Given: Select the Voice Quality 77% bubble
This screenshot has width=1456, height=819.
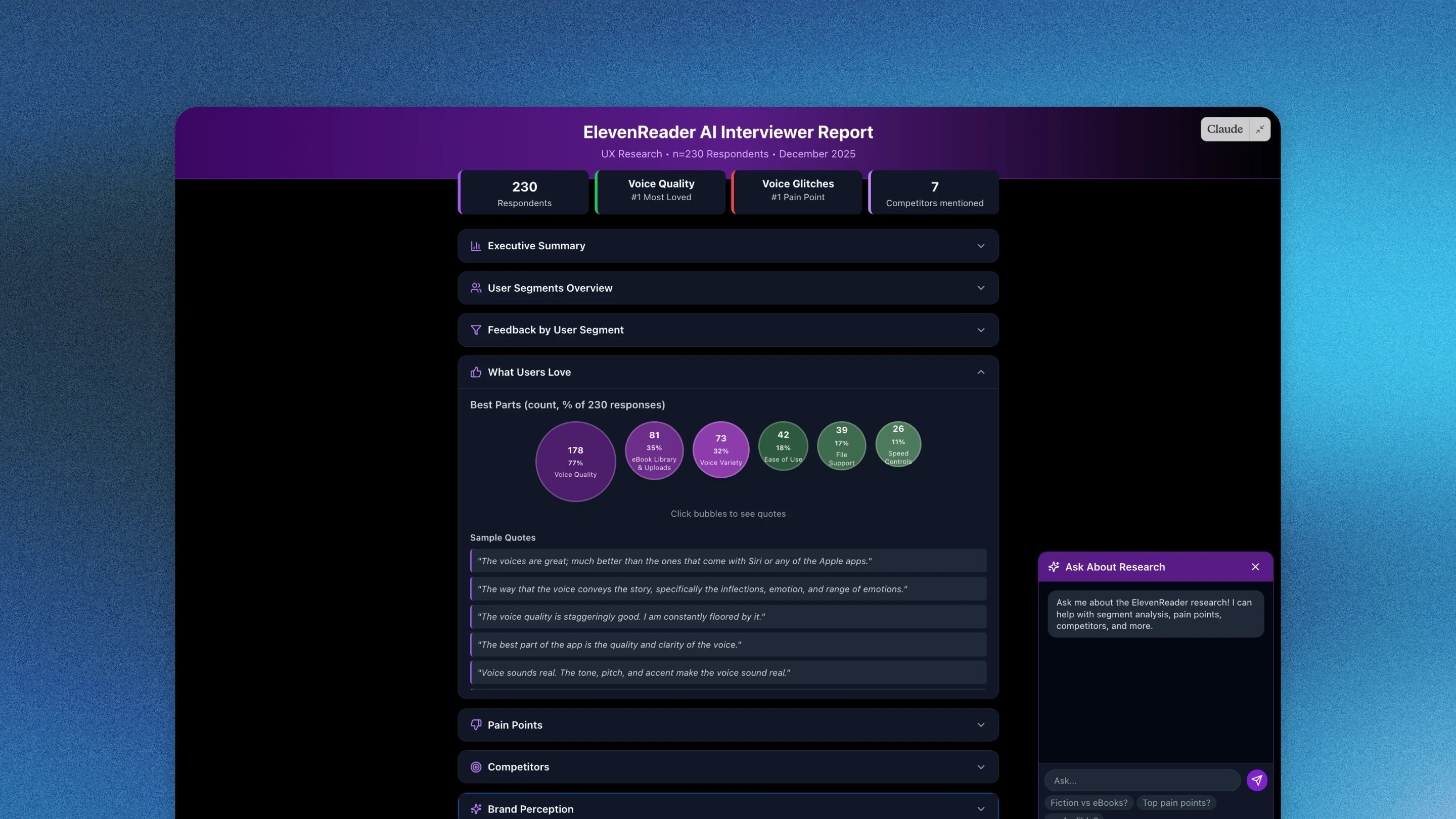Looking at the screenshot, I should tap(575, 461).
